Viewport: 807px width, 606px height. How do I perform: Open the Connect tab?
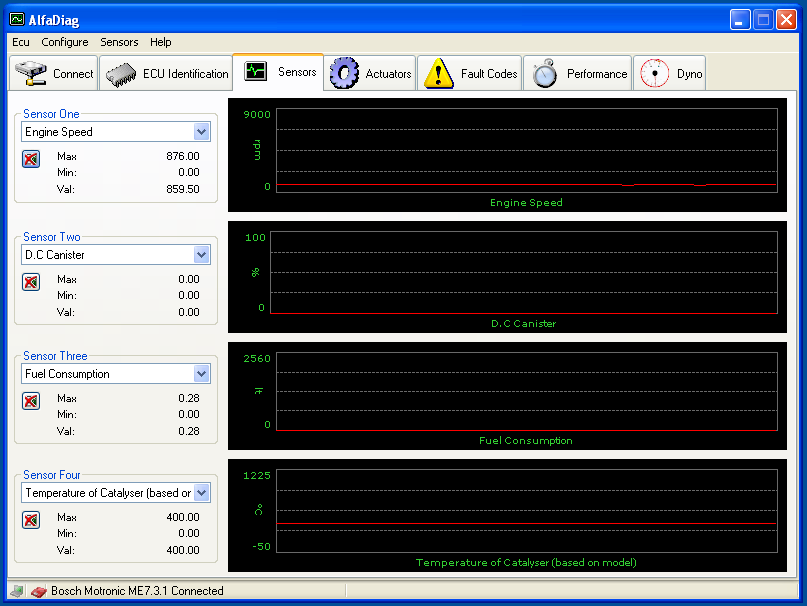(55, 74)
